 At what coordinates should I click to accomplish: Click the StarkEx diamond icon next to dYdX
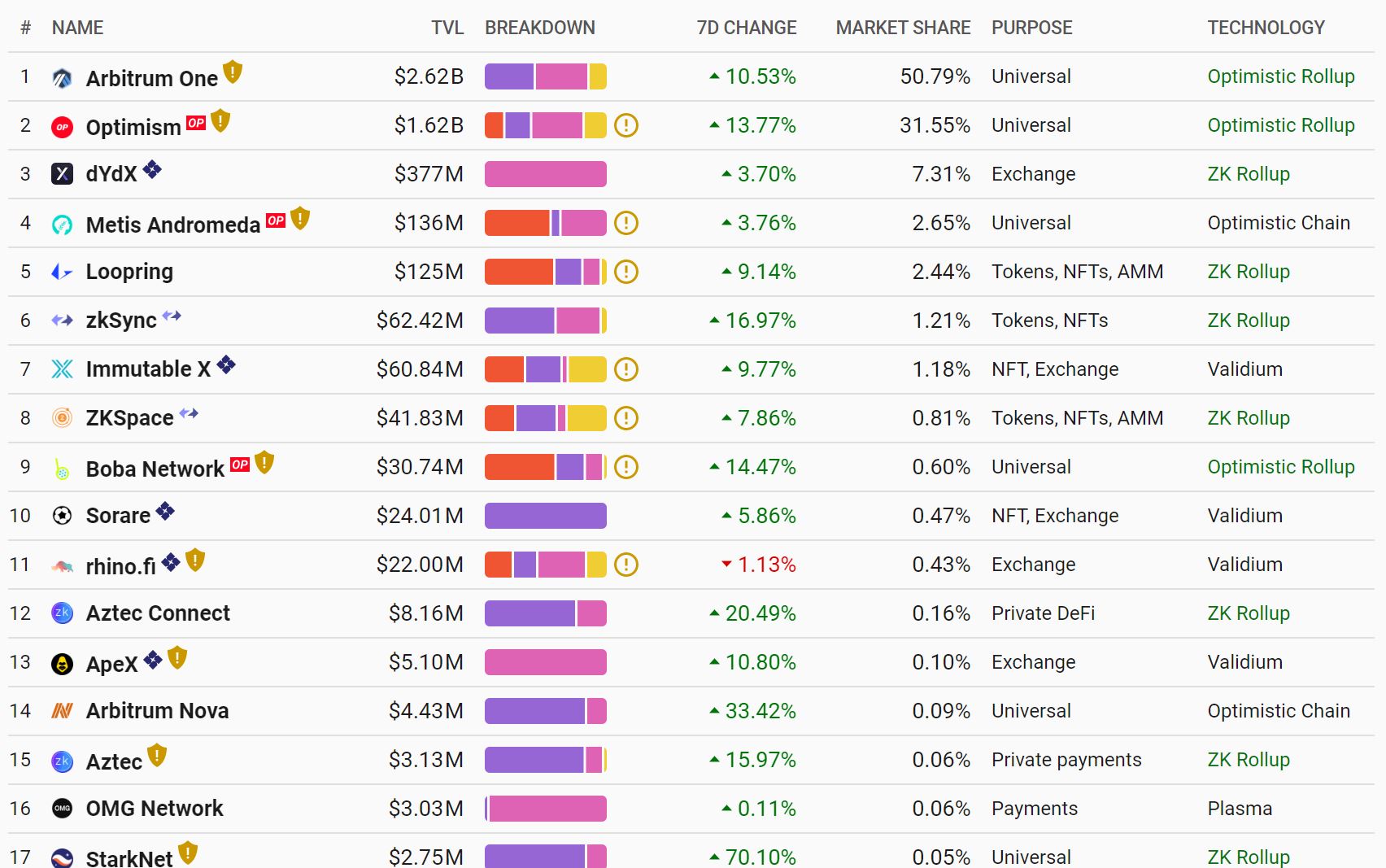click(152, 170)
